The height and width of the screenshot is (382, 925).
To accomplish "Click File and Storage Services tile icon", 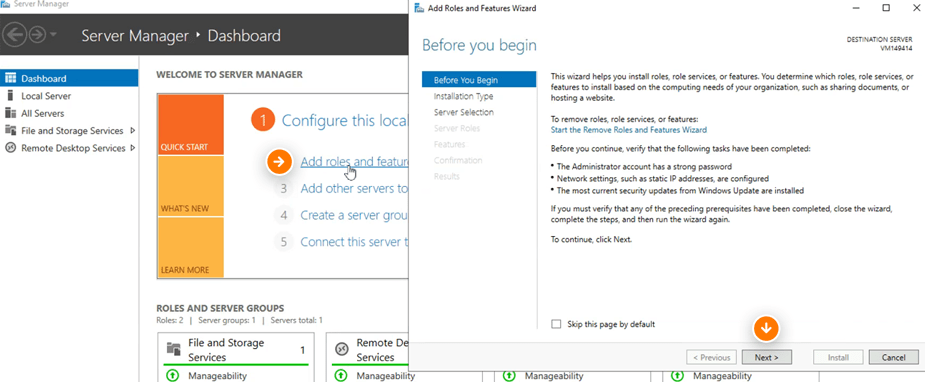I will 173,348.
